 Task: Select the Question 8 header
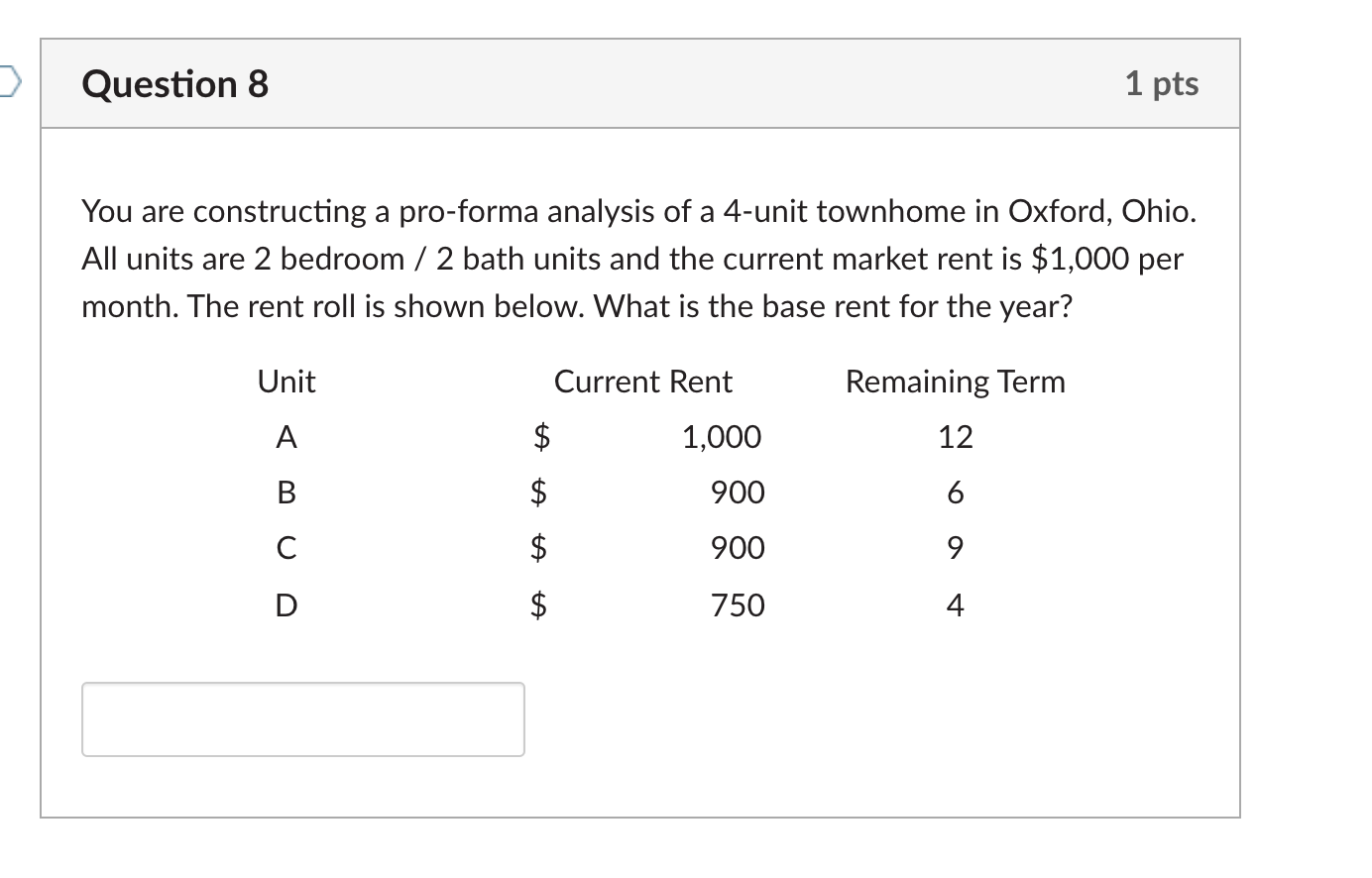174,83
